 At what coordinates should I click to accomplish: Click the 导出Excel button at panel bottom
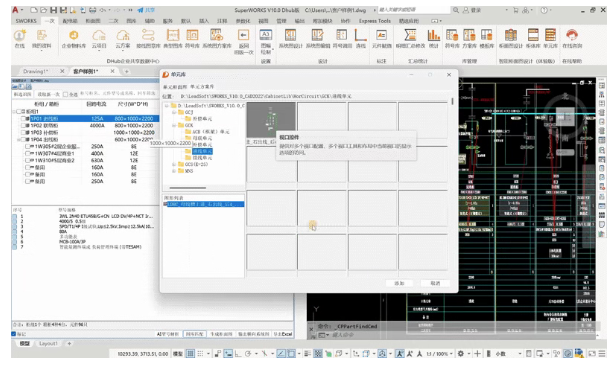[283, 334]
